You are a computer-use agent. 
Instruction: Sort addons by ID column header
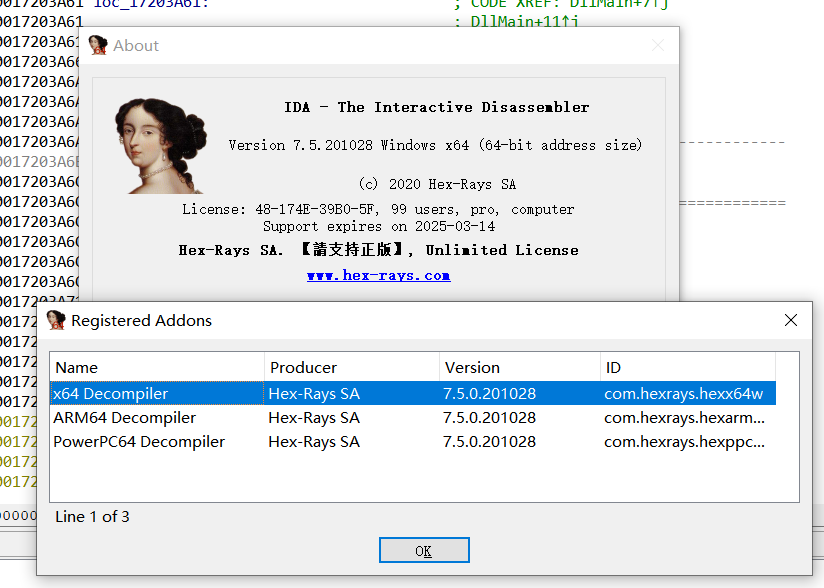(x=688, y=367)
